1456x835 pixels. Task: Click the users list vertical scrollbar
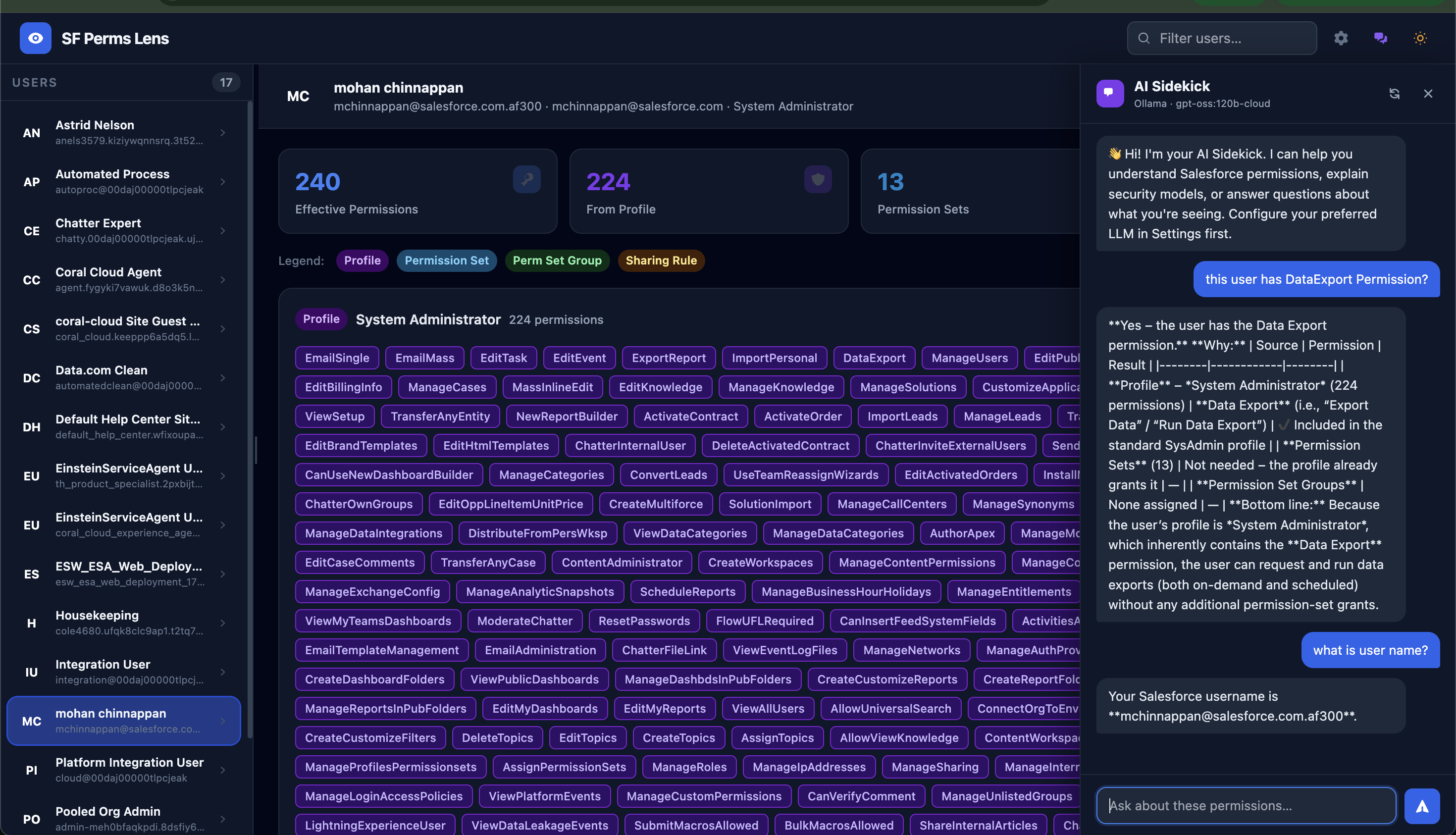250,420
